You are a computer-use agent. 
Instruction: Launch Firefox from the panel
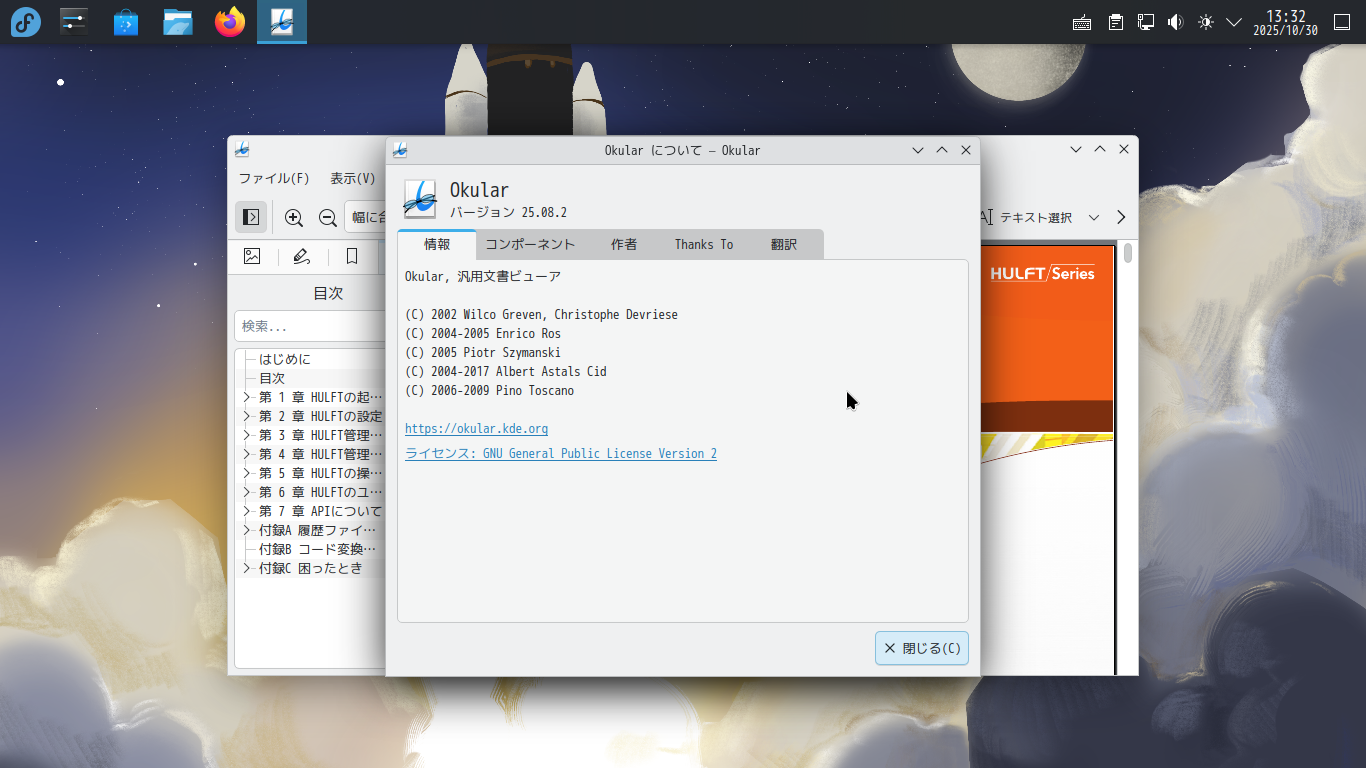[230, 22]
